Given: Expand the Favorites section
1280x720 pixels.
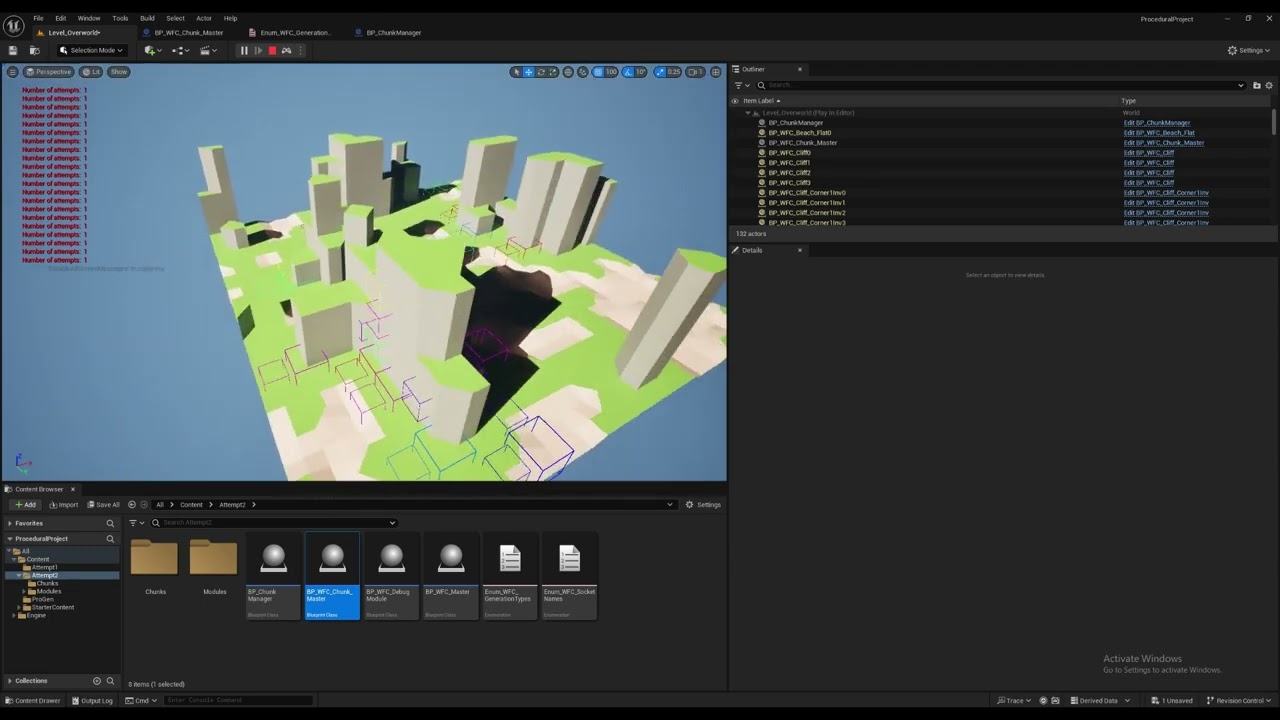Looking at the screenshot, I should coord(10,523).
